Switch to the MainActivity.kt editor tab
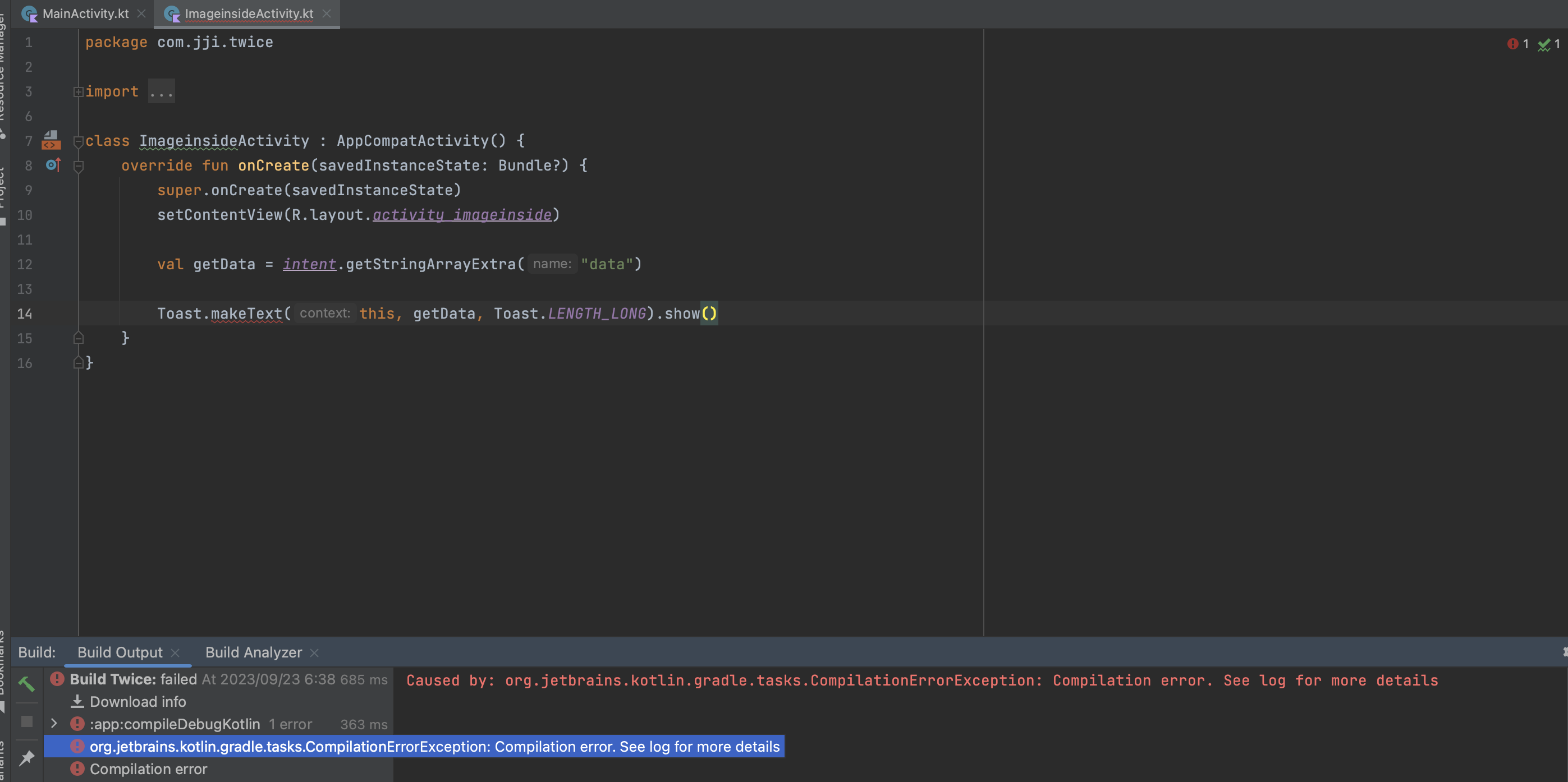The height and width of the screenshot is (782, 1568). click(x=85, y=13)
